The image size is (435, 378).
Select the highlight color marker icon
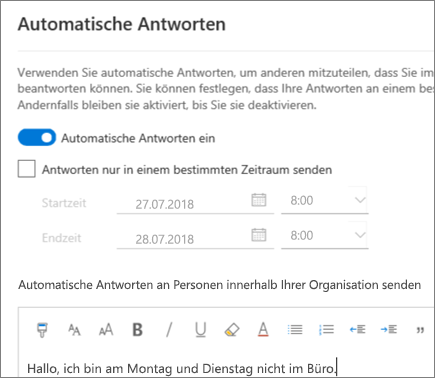click(232, 330)
